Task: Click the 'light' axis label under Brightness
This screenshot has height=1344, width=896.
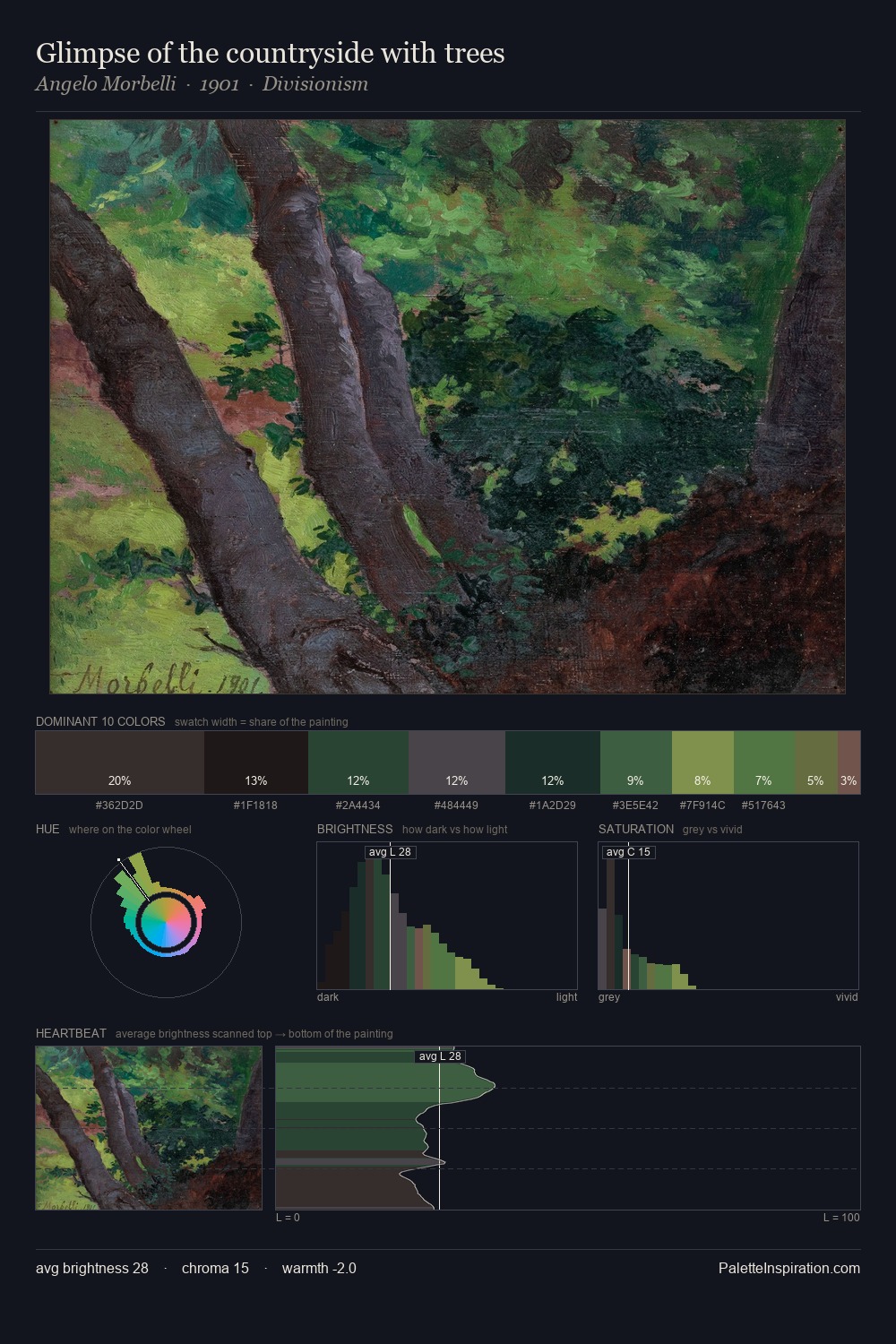Action: [566, 997]
